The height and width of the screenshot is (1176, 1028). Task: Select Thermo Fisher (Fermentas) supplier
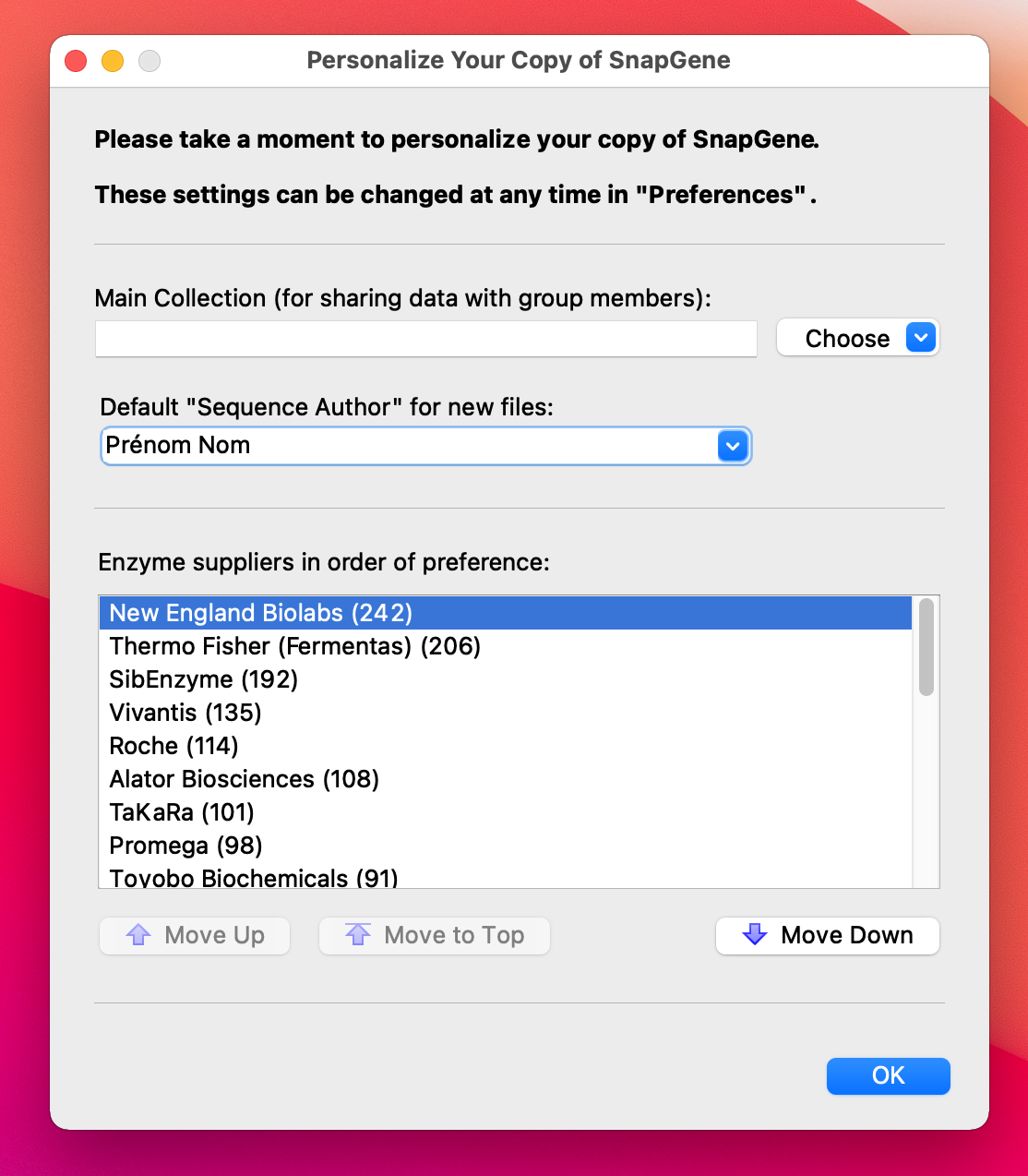coord(295,646)
